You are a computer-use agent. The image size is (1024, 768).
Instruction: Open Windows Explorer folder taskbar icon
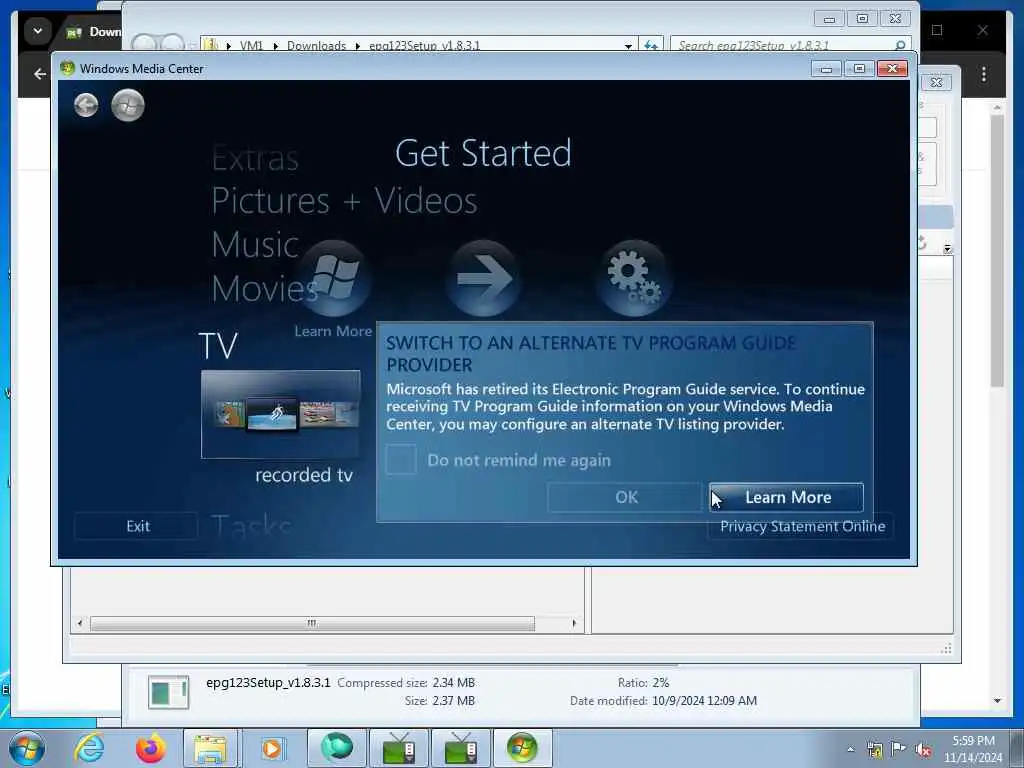210,748
